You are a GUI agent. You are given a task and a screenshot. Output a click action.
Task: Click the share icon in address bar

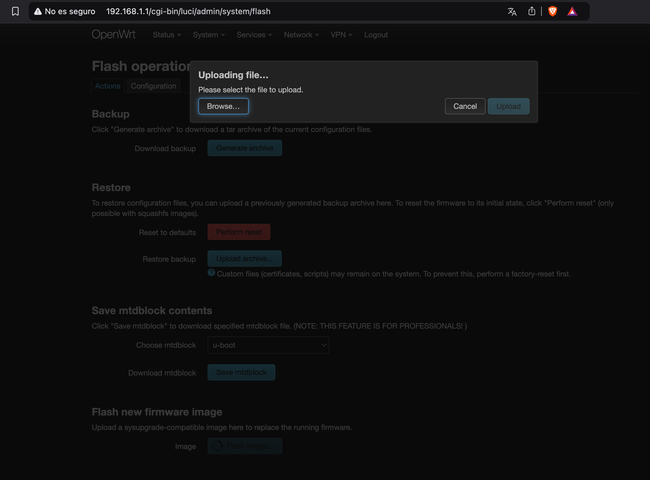[532, 11]
